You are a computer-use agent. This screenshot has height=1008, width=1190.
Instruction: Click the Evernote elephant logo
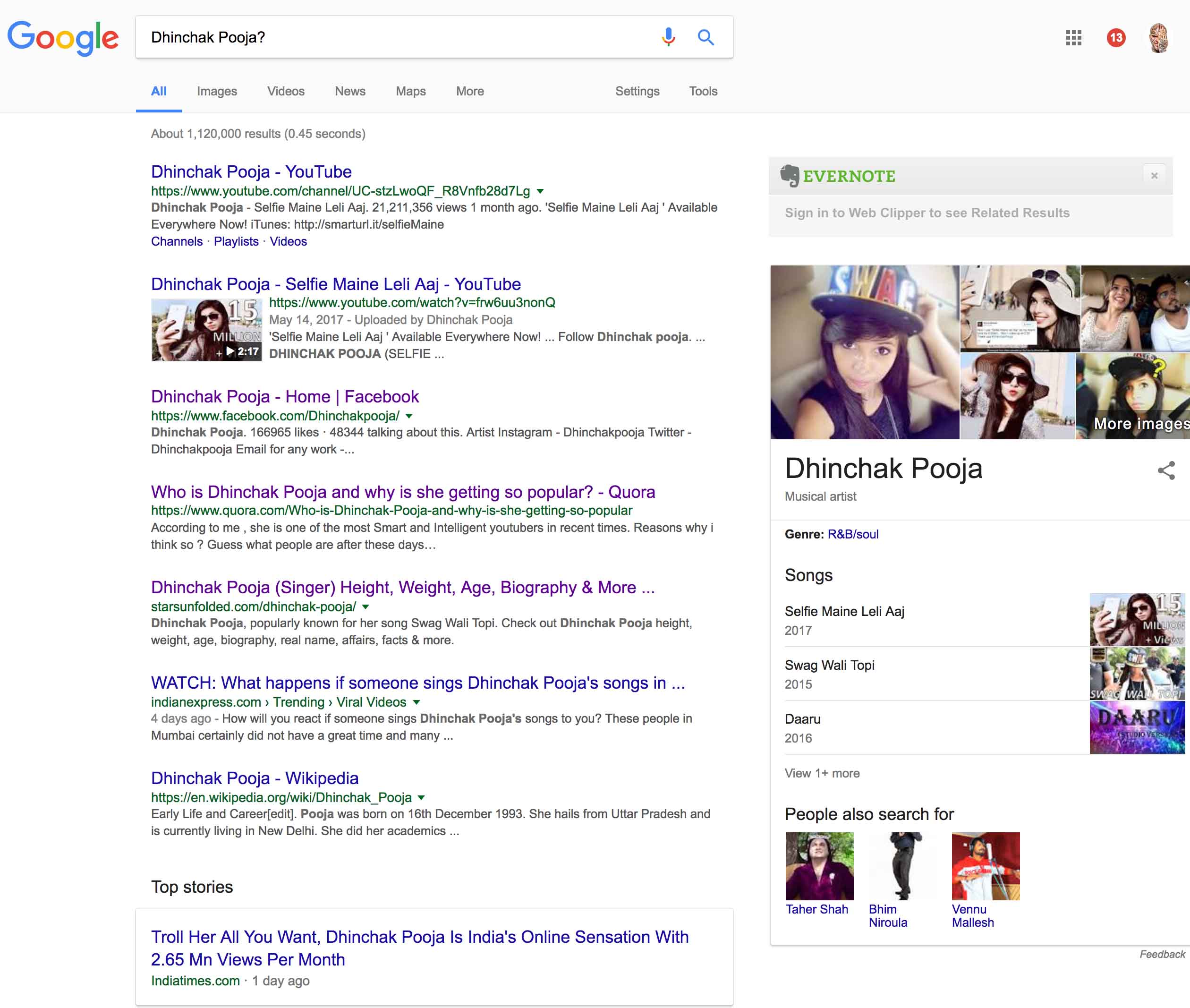click(x=790, y=176)
